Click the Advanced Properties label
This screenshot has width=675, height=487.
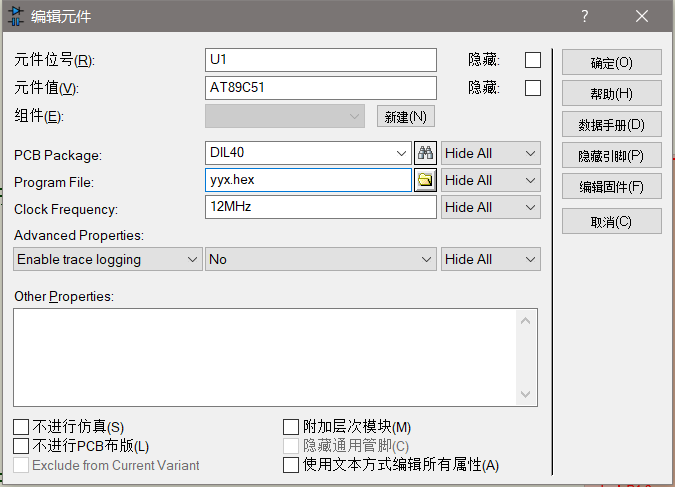coord(79,236)
